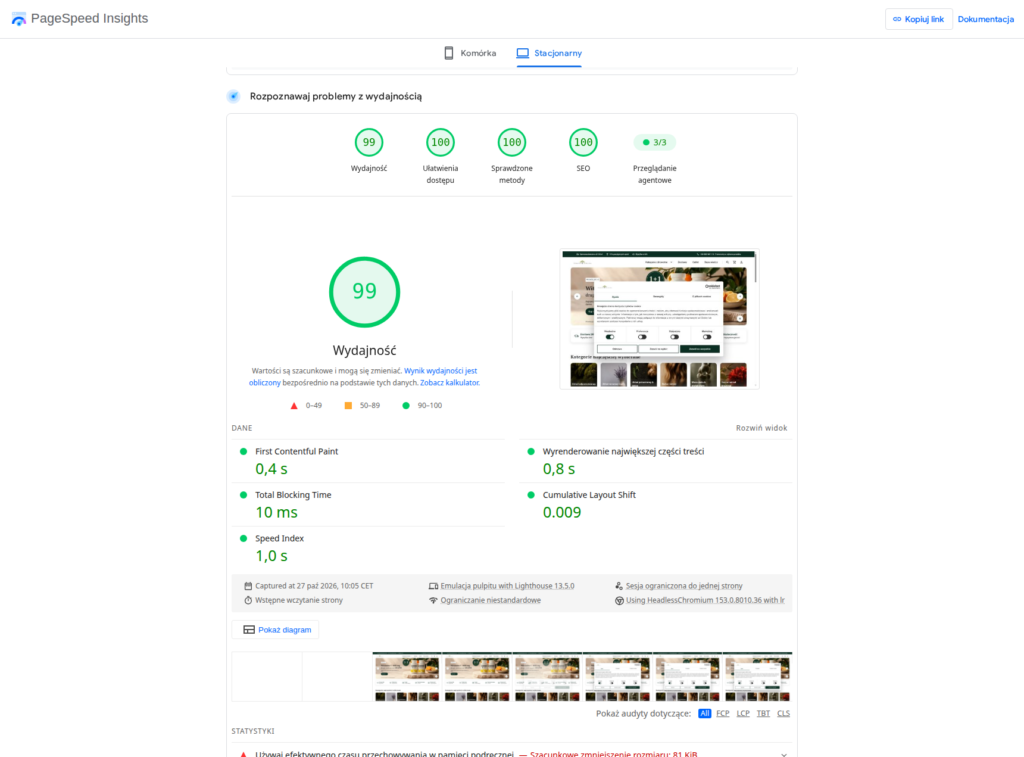This screenshot has width=1024, height=757.
Task: Click the blue insights icon beside Rozpoznawaj problemy
Action: [233, 96]
